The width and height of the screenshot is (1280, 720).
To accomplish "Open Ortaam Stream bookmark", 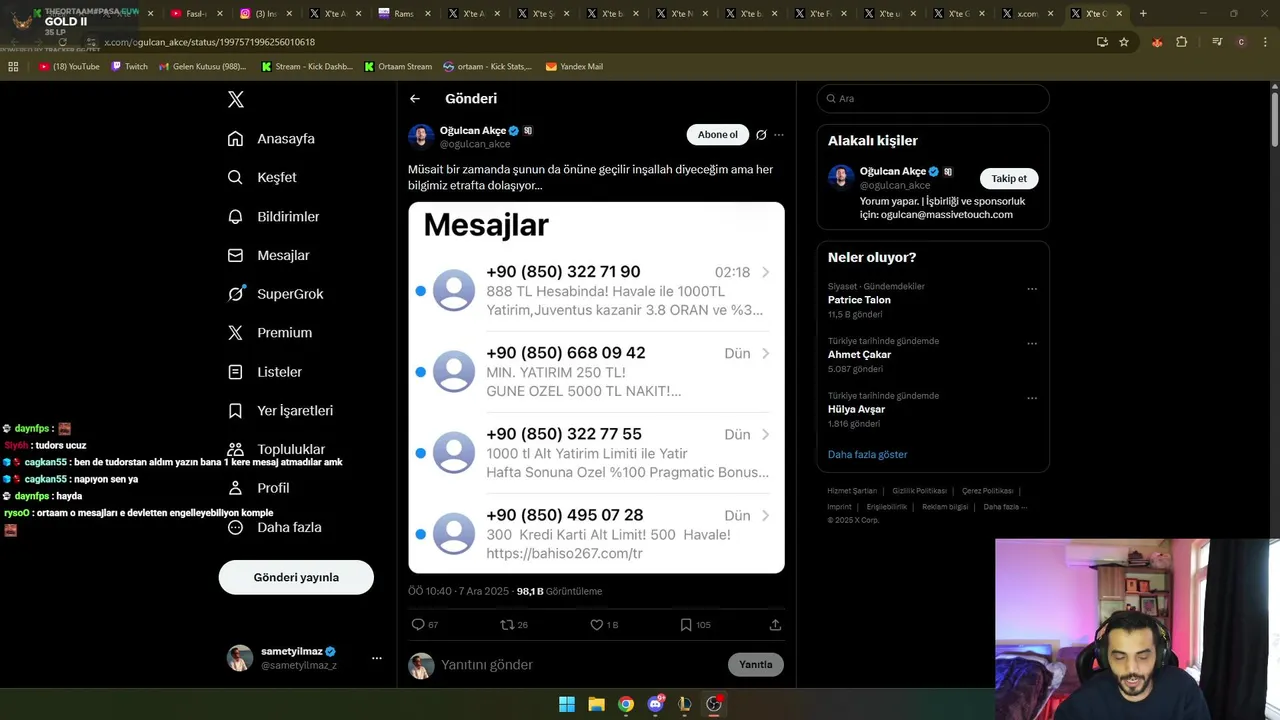I will coord(398,67).
